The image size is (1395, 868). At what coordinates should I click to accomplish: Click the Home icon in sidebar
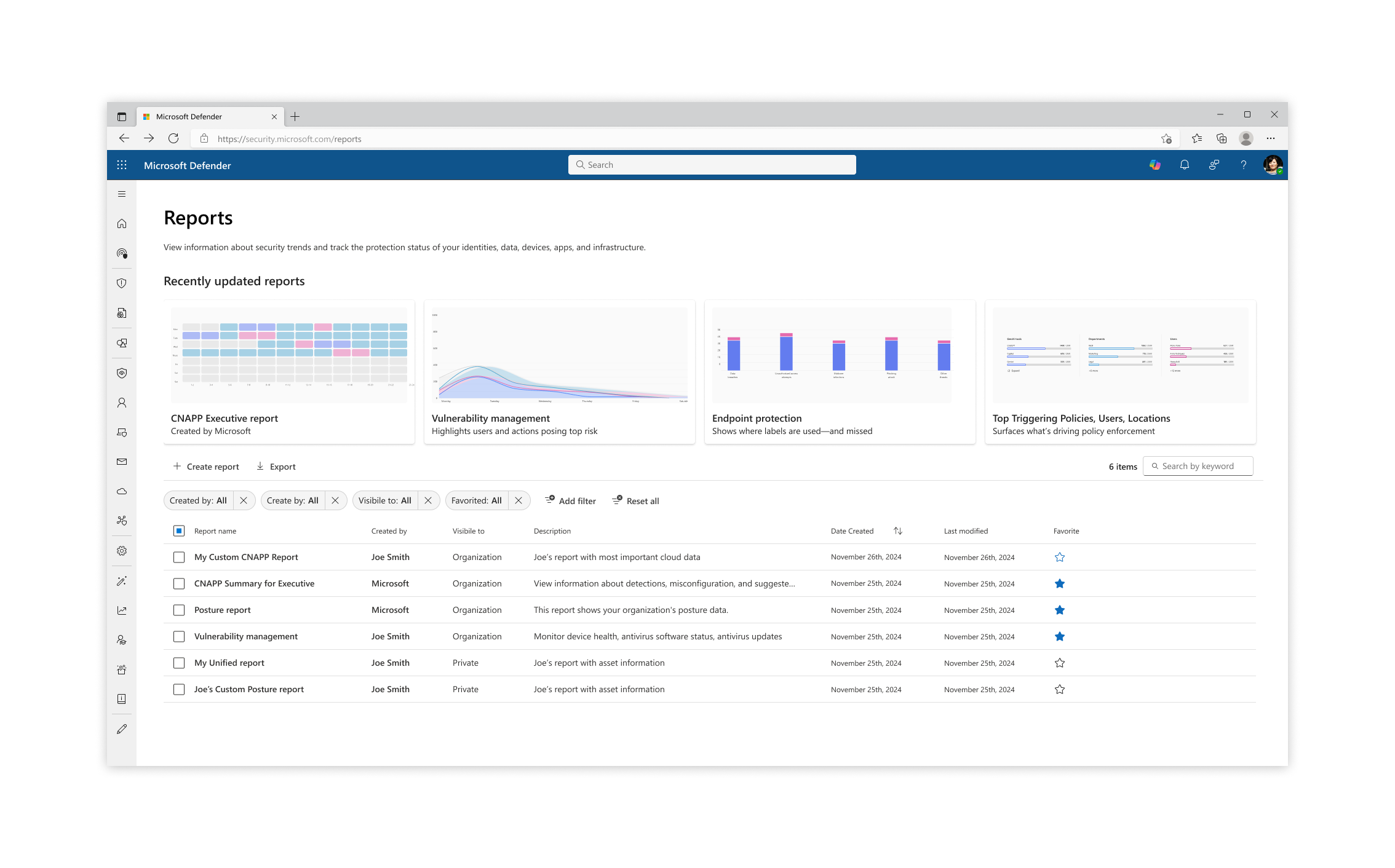pyautogui.click(x=122, y=224)
